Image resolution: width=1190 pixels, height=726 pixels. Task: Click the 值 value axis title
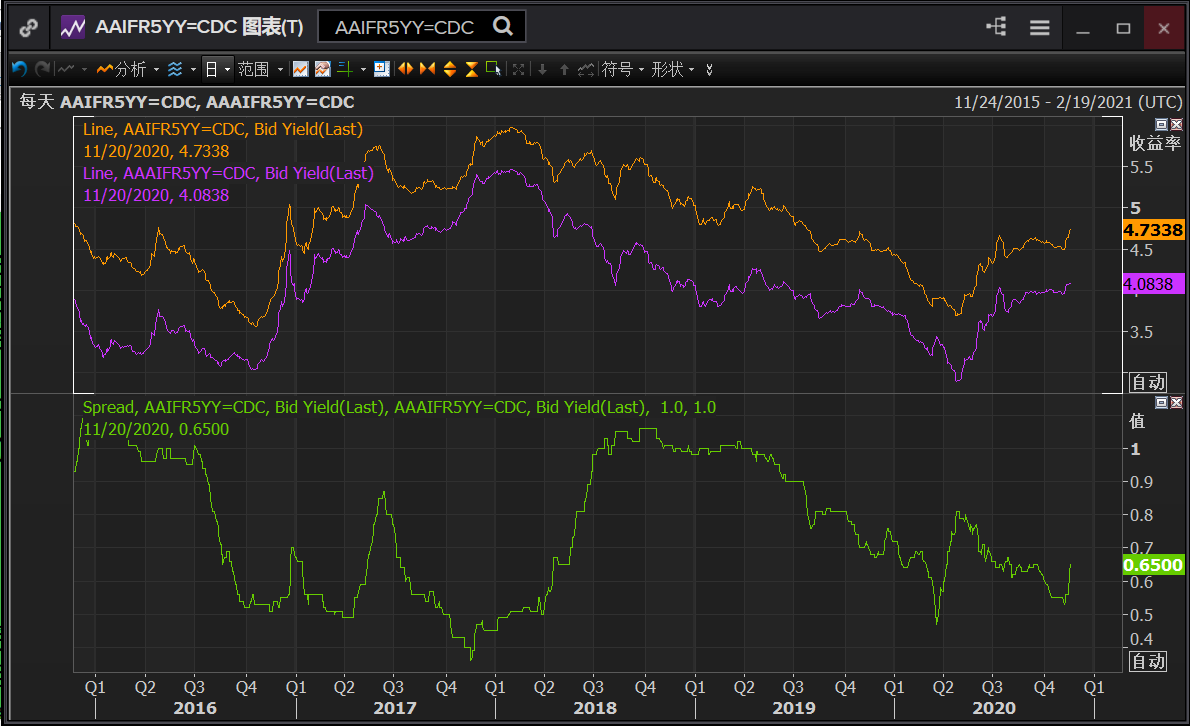pyautogui.click(x=1137, y=421)
